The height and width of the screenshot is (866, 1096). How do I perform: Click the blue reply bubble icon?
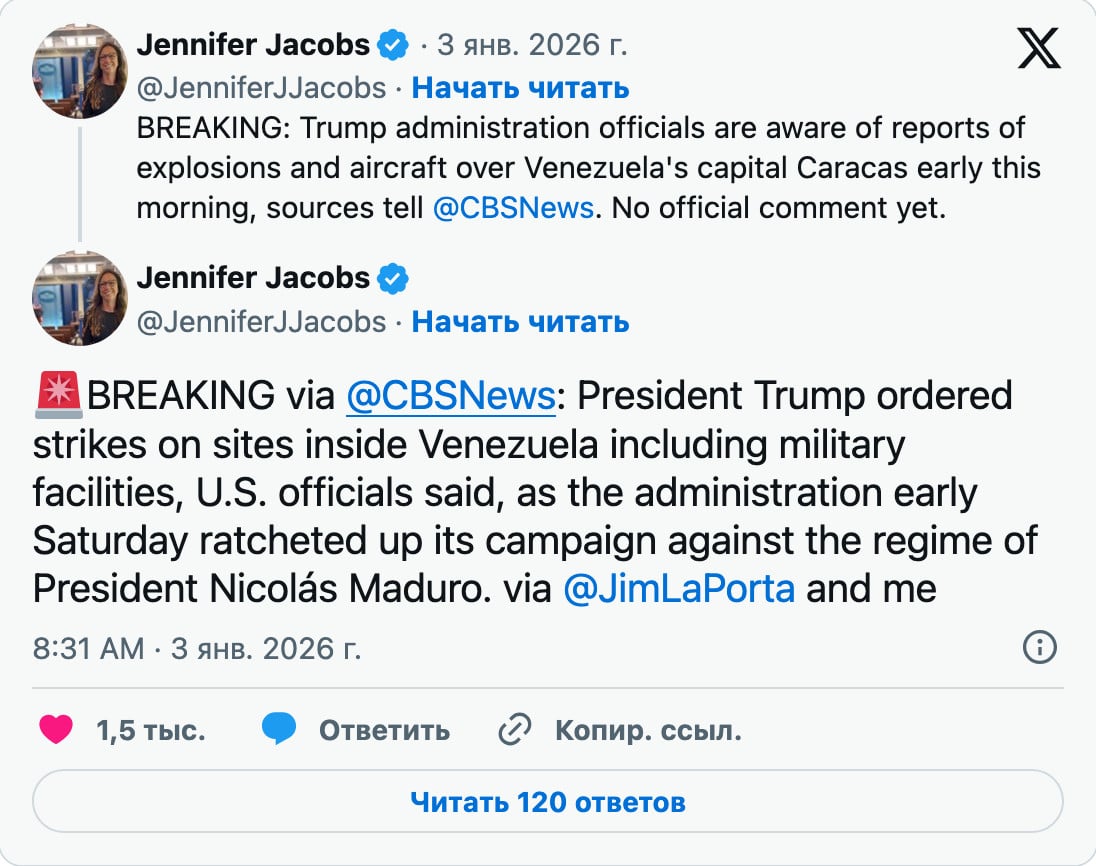279,730
